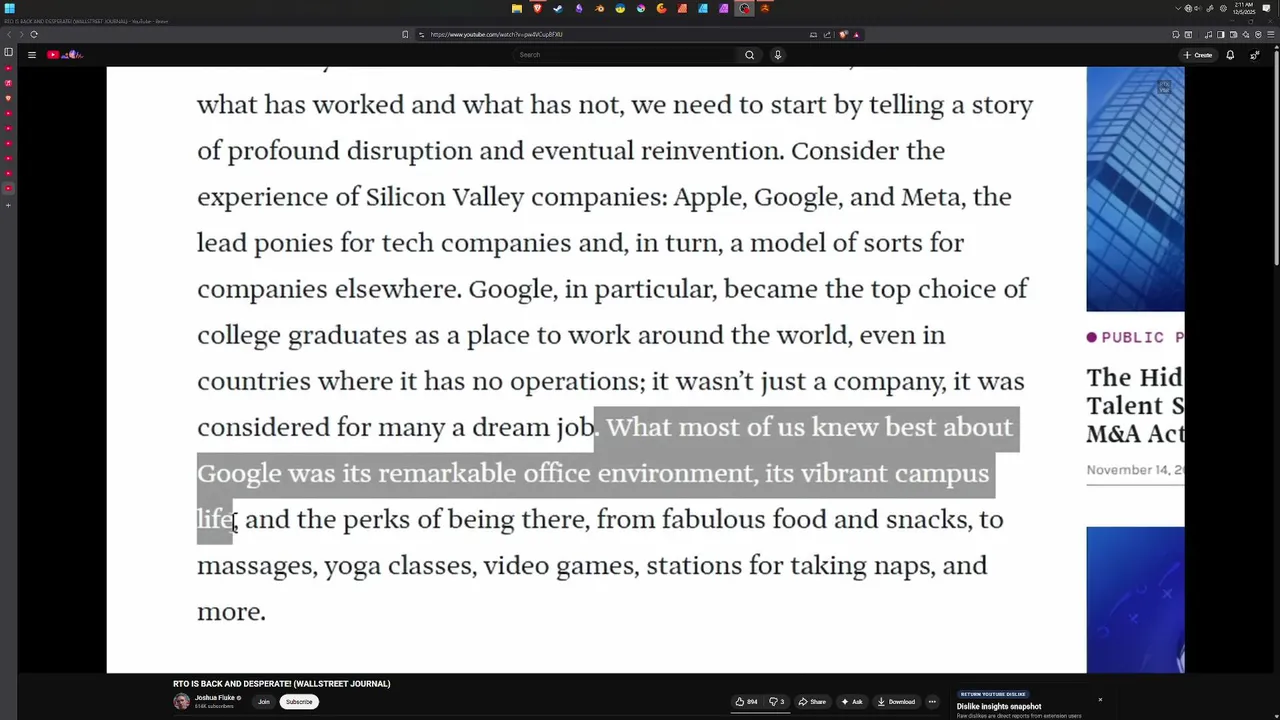The width and height of the screenshot is (1280, 720).
Task: Open the Joshua Fluke channel name link
Action: 214,698
